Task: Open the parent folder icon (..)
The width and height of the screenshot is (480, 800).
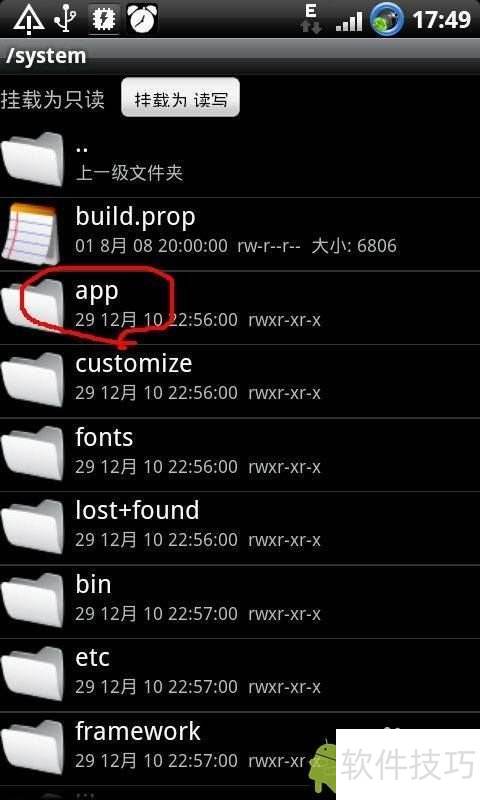Action: (x=33, y=159)
